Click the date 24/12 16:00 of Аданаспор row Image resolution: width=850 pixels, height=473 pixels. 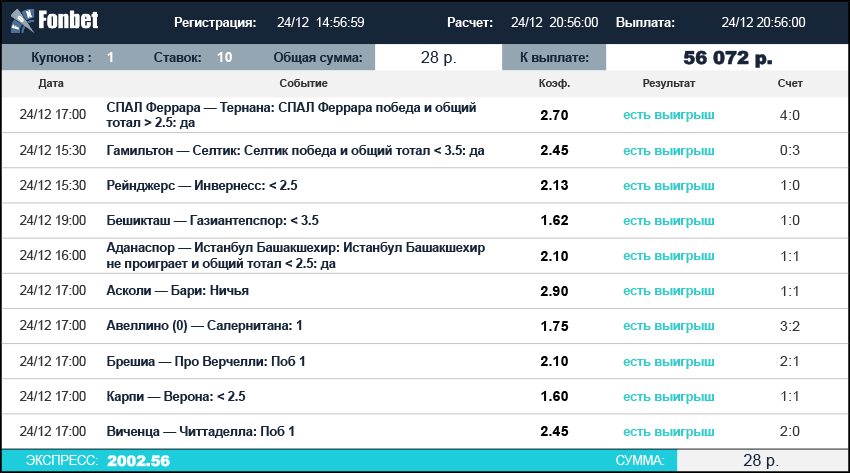(x=53, y=256)
